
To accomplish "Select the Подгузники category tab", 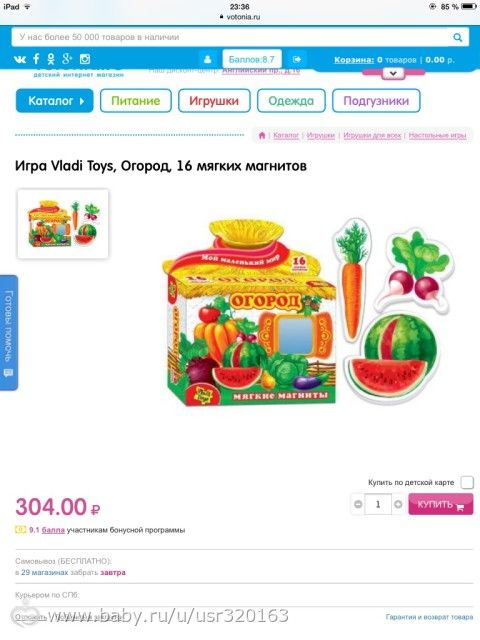I will 376,100.
